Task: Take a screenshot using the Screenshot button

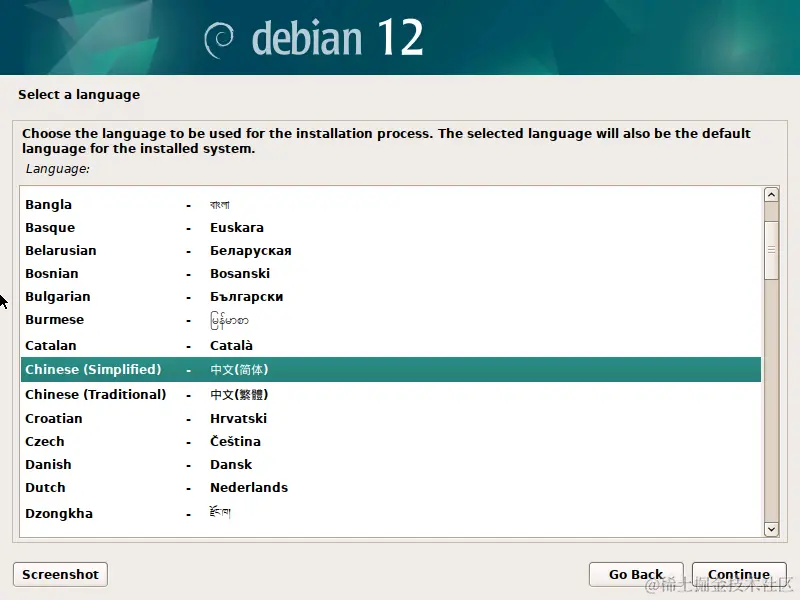Action: click(59, 574)
